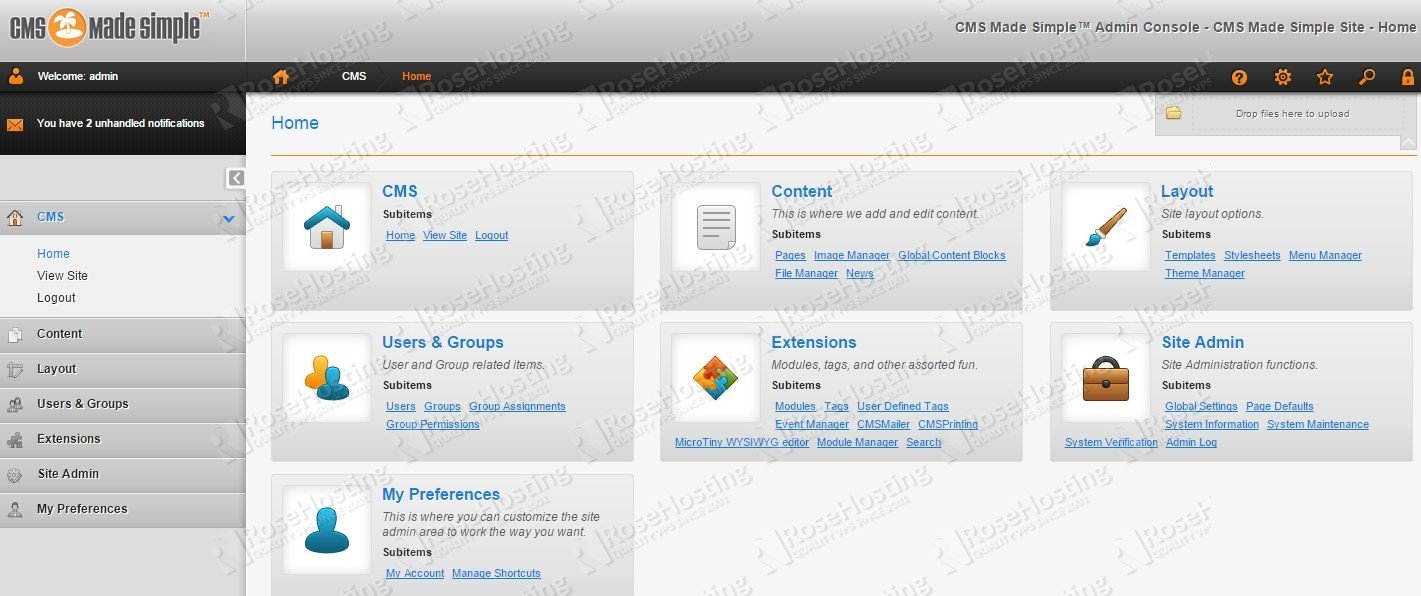Open the Module Manager link
1421x596 pixels.
[857, 443]
